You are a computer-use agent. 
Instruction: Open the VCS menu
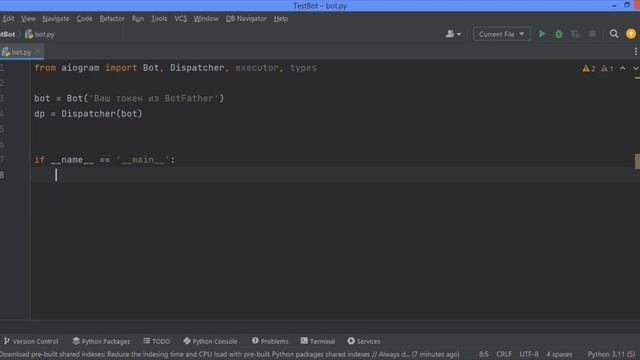pos(180,19)
